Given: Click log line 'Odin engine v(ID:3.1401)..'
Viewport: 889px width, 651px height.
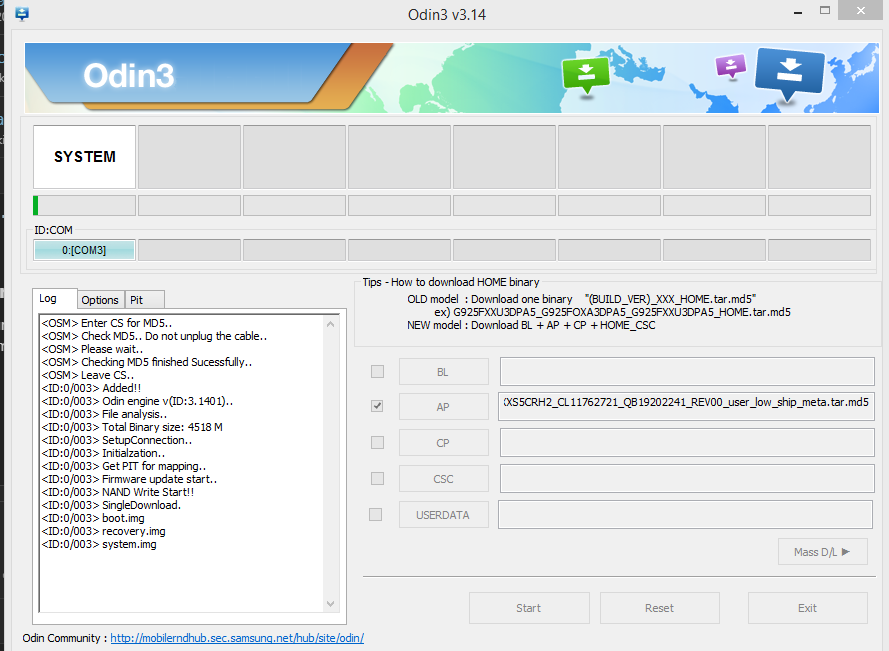Looking at the screenshot, I should point(137,401).
